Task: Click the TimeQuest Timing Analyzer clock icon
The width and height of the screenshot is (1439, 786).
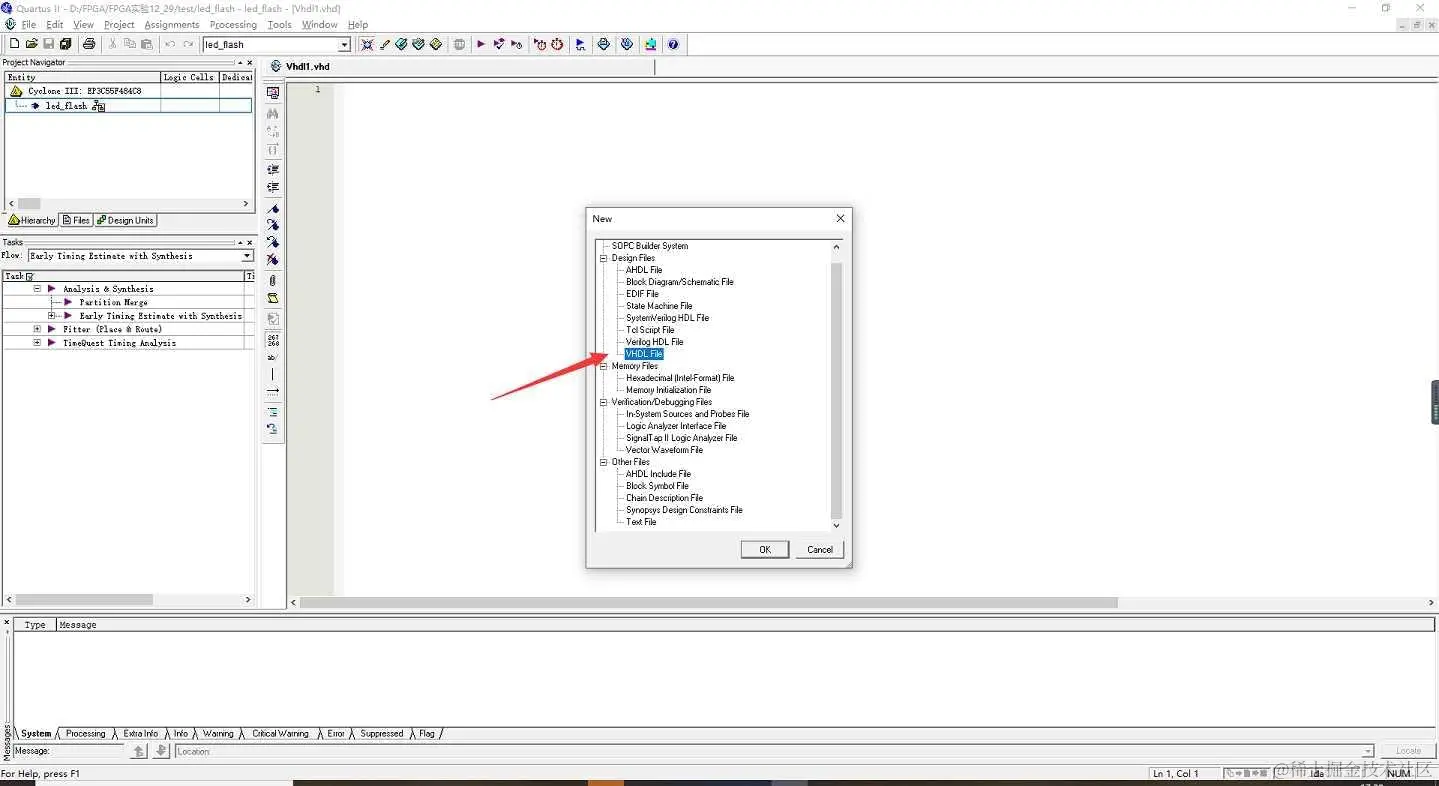Action: click(x=557, y=44)
